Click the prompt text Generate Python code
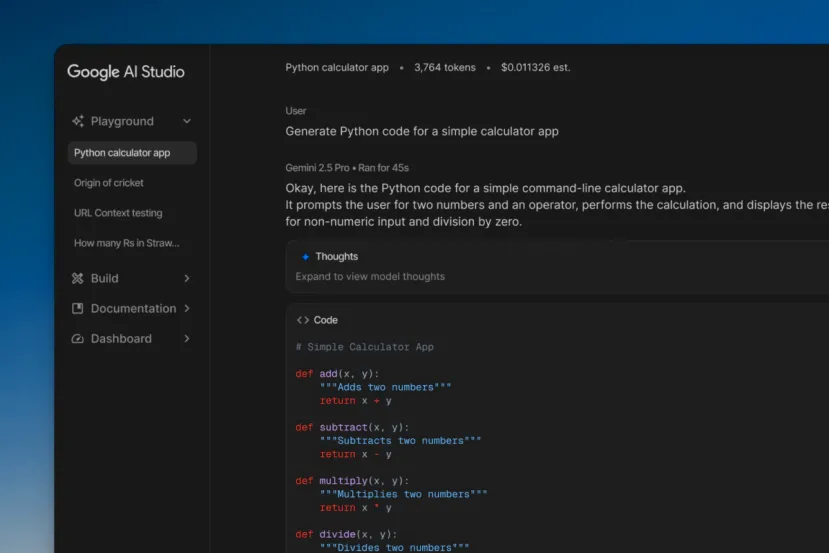The width and height of the screenshot is (829, 553). tap(422, 131)
